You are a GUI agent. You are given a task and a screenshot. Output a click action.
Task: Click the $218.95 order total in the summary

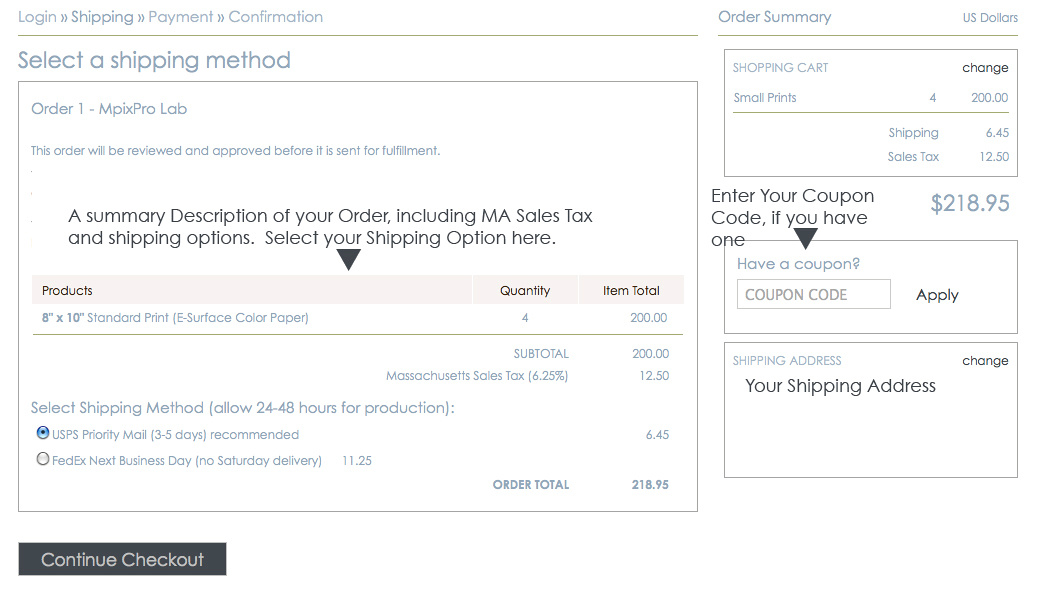tap(970, 204)
